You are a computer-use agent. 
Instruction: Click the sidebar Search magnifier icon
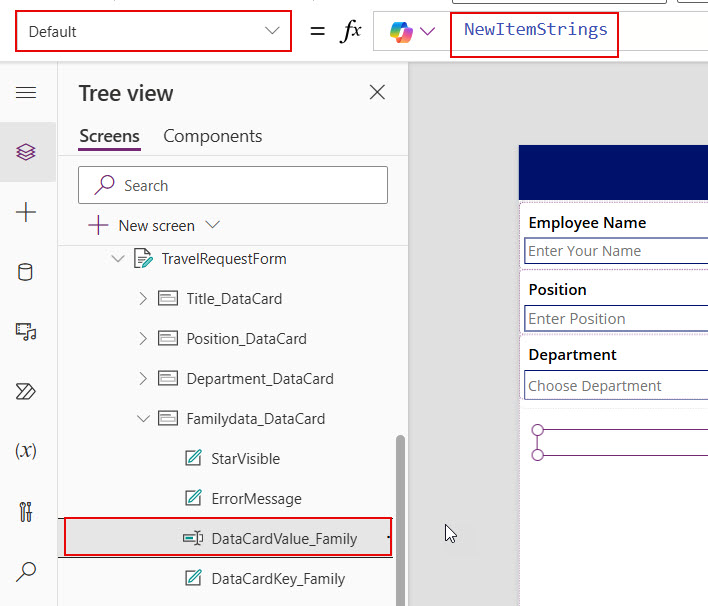click(26, 571)
